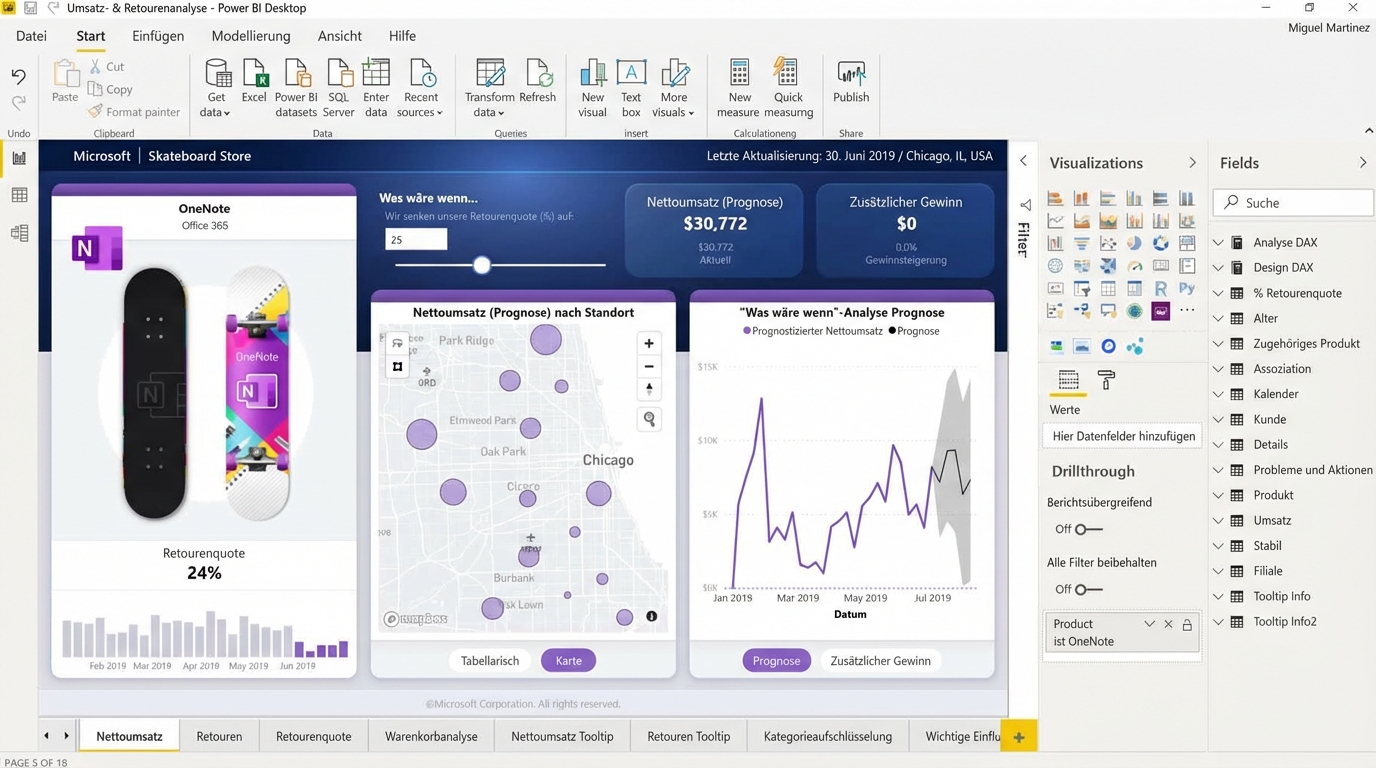
Task: Pick the treemap visualization icon
Action: point(1186,244)
